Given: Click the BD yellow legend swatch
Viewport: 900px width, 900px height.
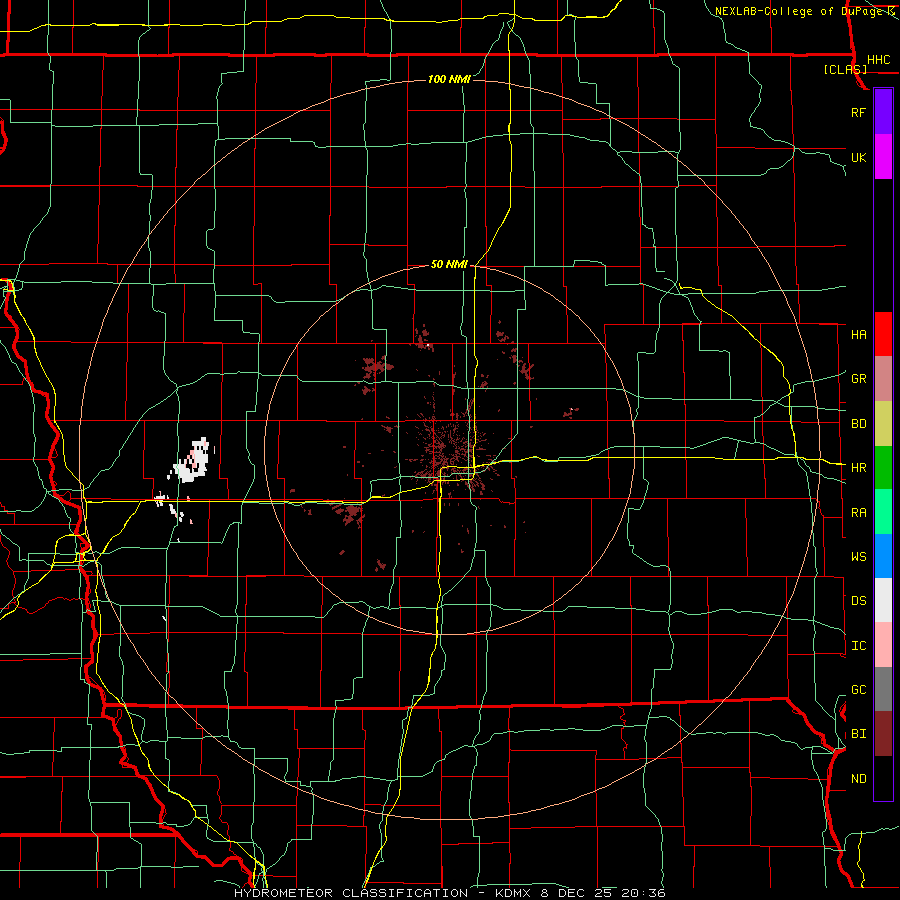Looking at the screenshot, I should coord(883,423).
